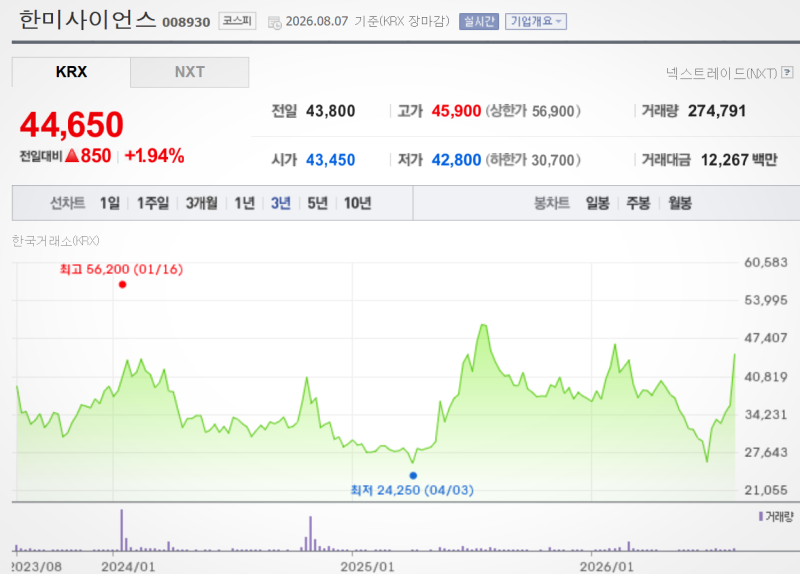The width and height of the screenshot is (800, 574).
Task: Click the 2026/01 x-axis label
Action: [x=607, y=566]
